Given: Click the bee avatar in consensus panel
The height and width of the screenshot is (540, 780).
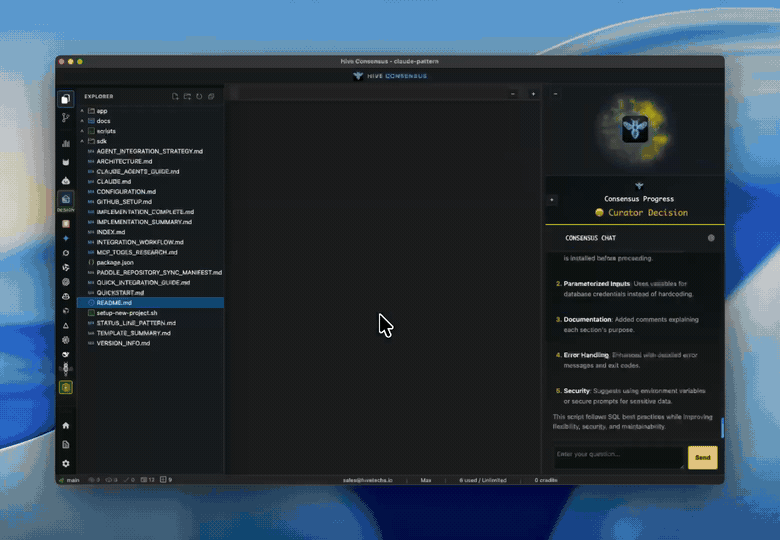Looking at the screenshot, I should point(635,129).
